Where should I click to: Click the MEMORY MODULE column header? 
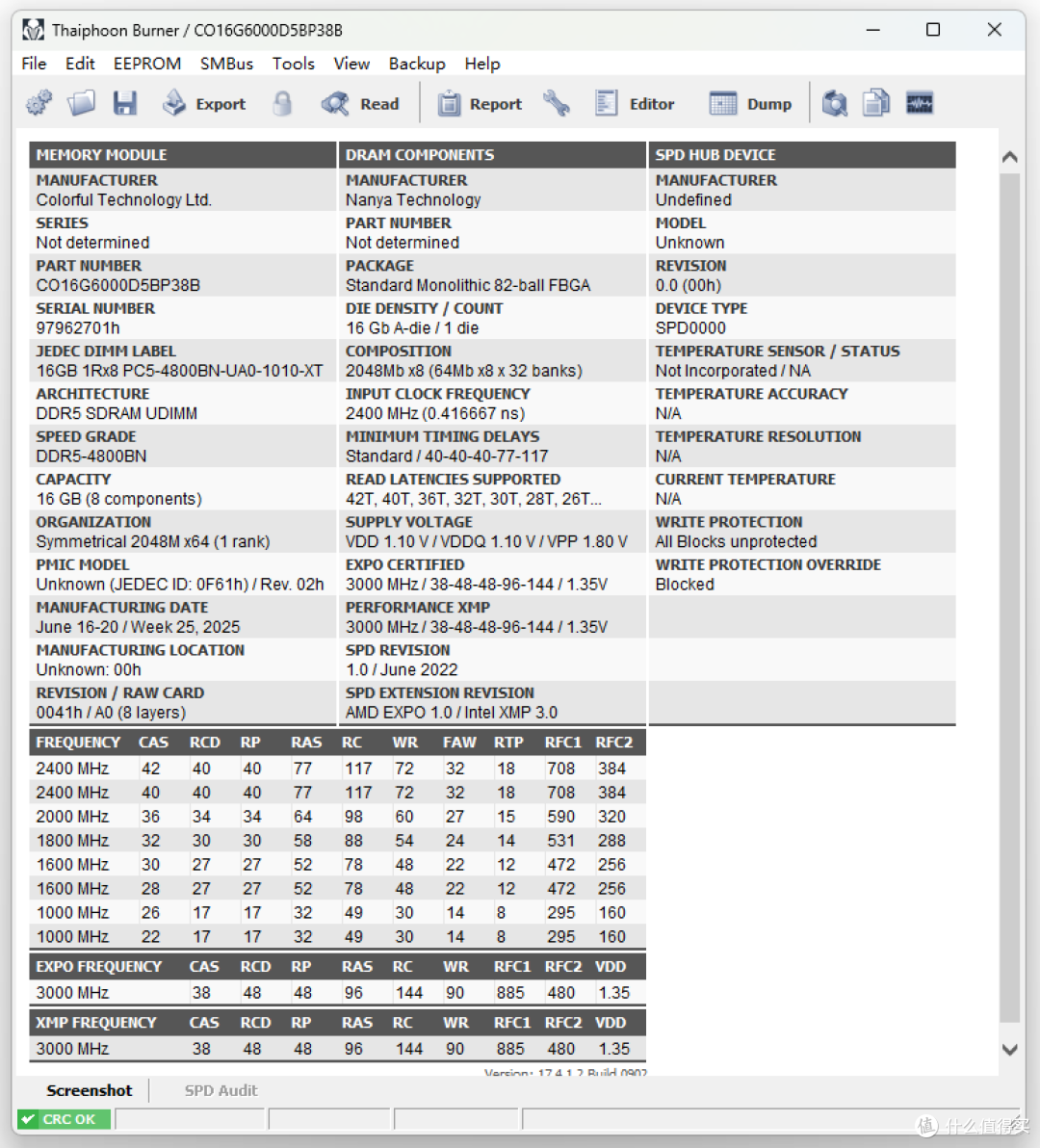tap(182, 154)
